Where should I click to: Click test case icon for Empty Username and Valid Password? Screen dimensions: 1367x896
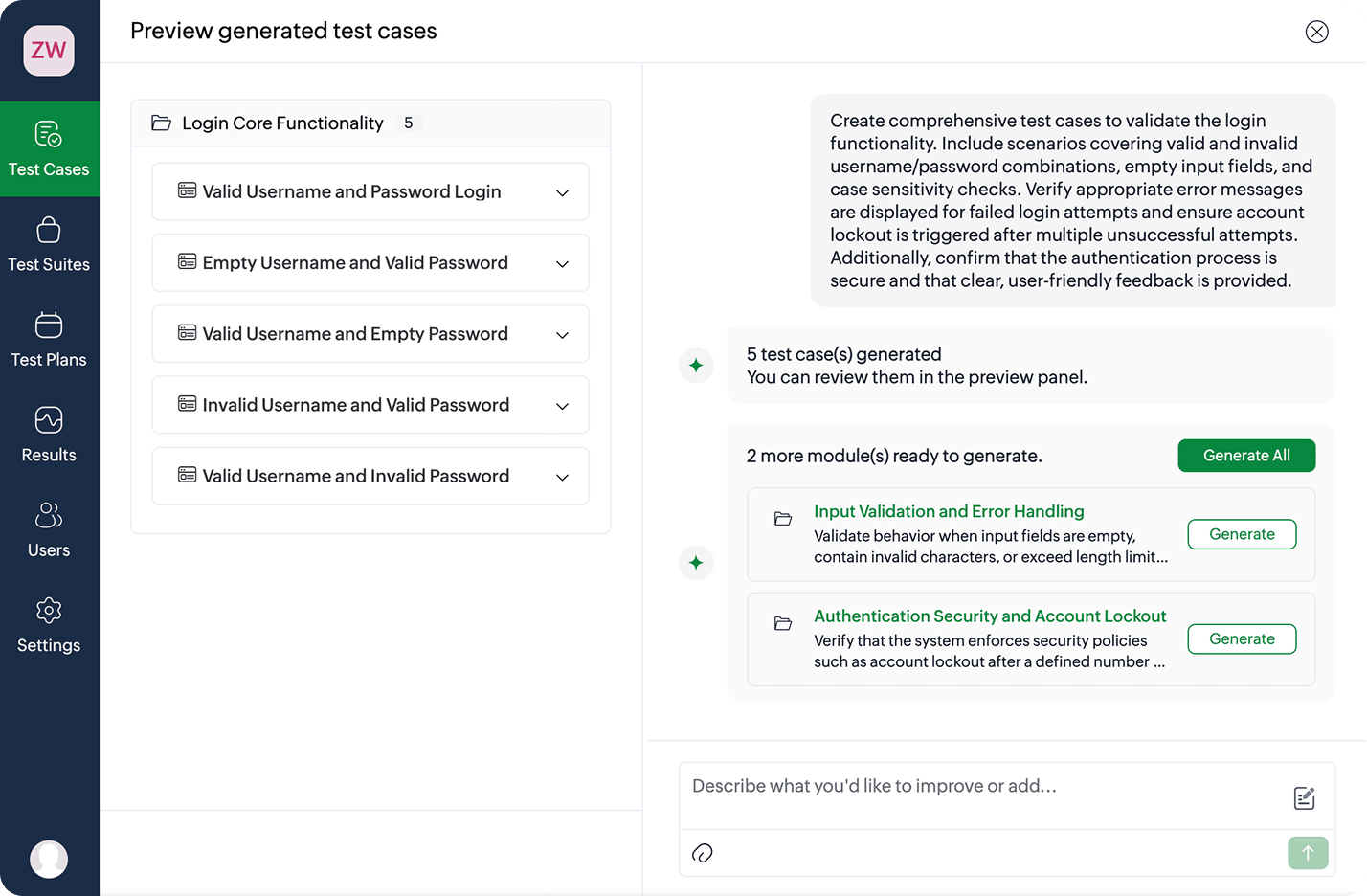coord(188,261)
